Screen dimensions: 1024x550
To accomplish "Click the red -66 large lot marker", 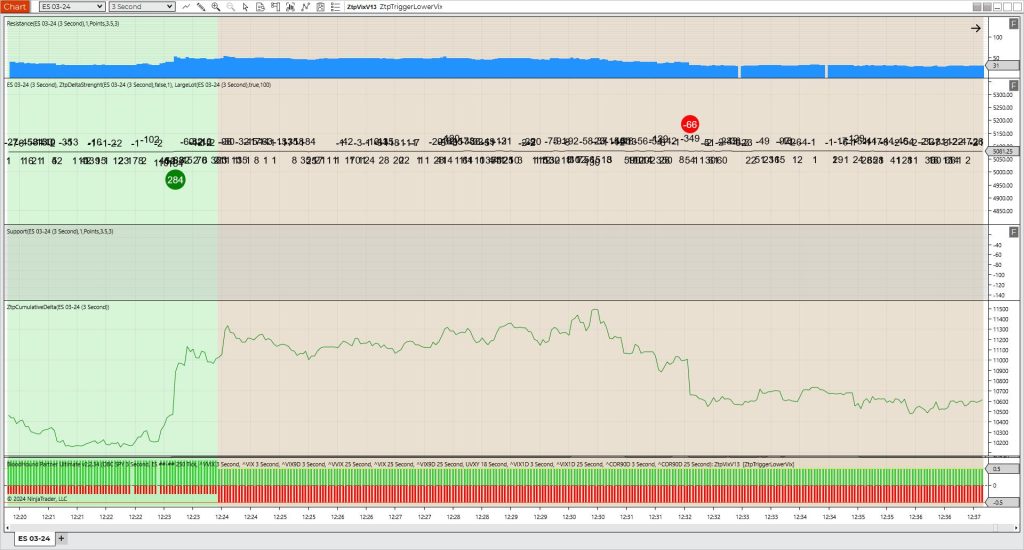I will coord(690,124).
